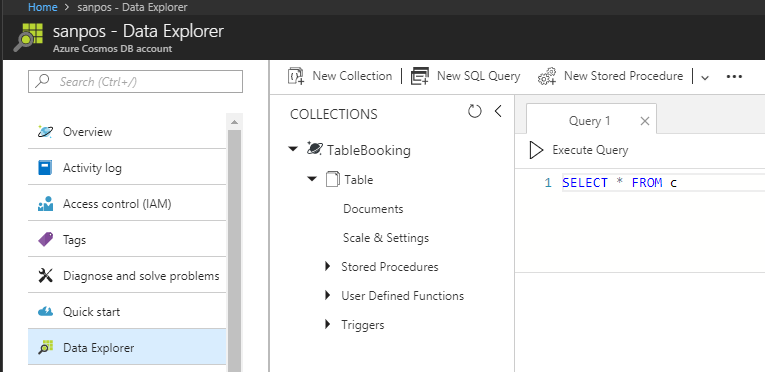Focus the Search (Ctrl+/) input field
This screenshot has height=372, width=765.
coord(135,82)
